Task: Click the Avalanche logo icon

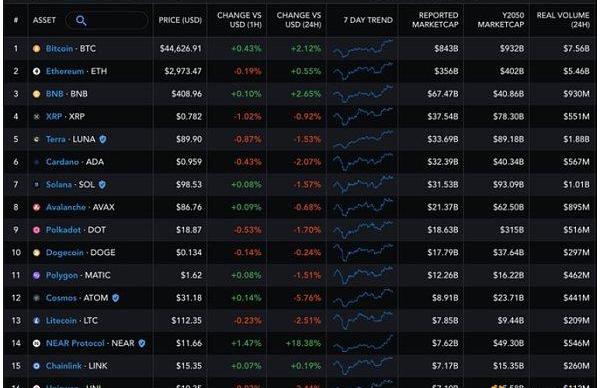Action: 36,207
